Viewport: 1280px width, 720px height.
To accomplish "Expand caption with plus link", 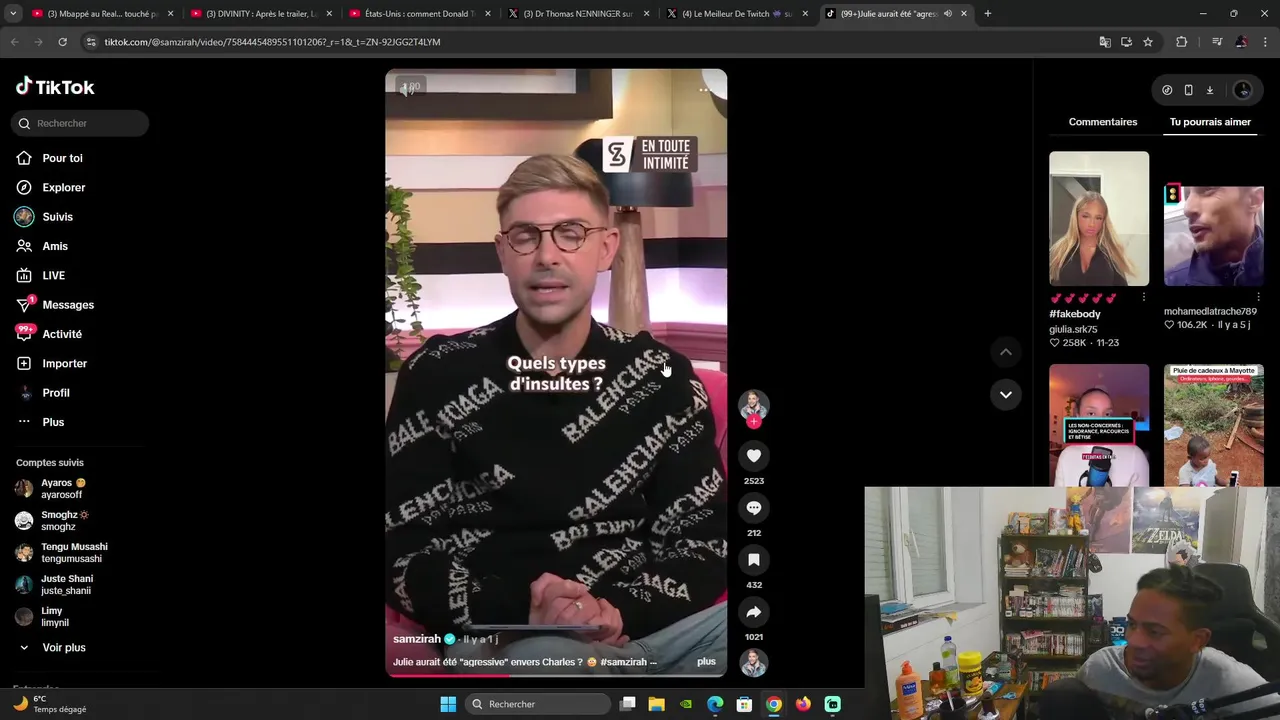I will pos(706,662).
